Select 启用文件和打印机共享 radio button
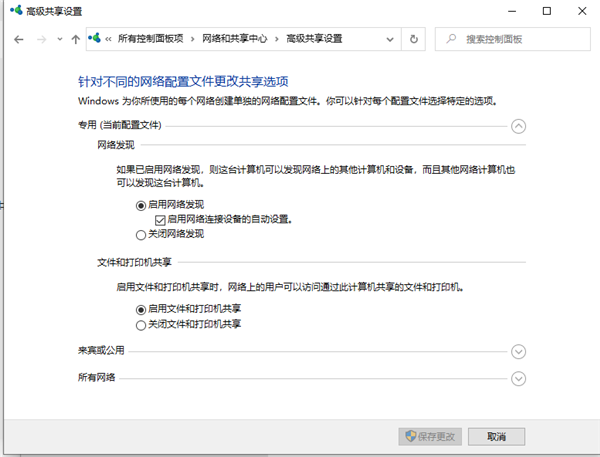This screenshot has width=600, height=457. coord(141,309)
